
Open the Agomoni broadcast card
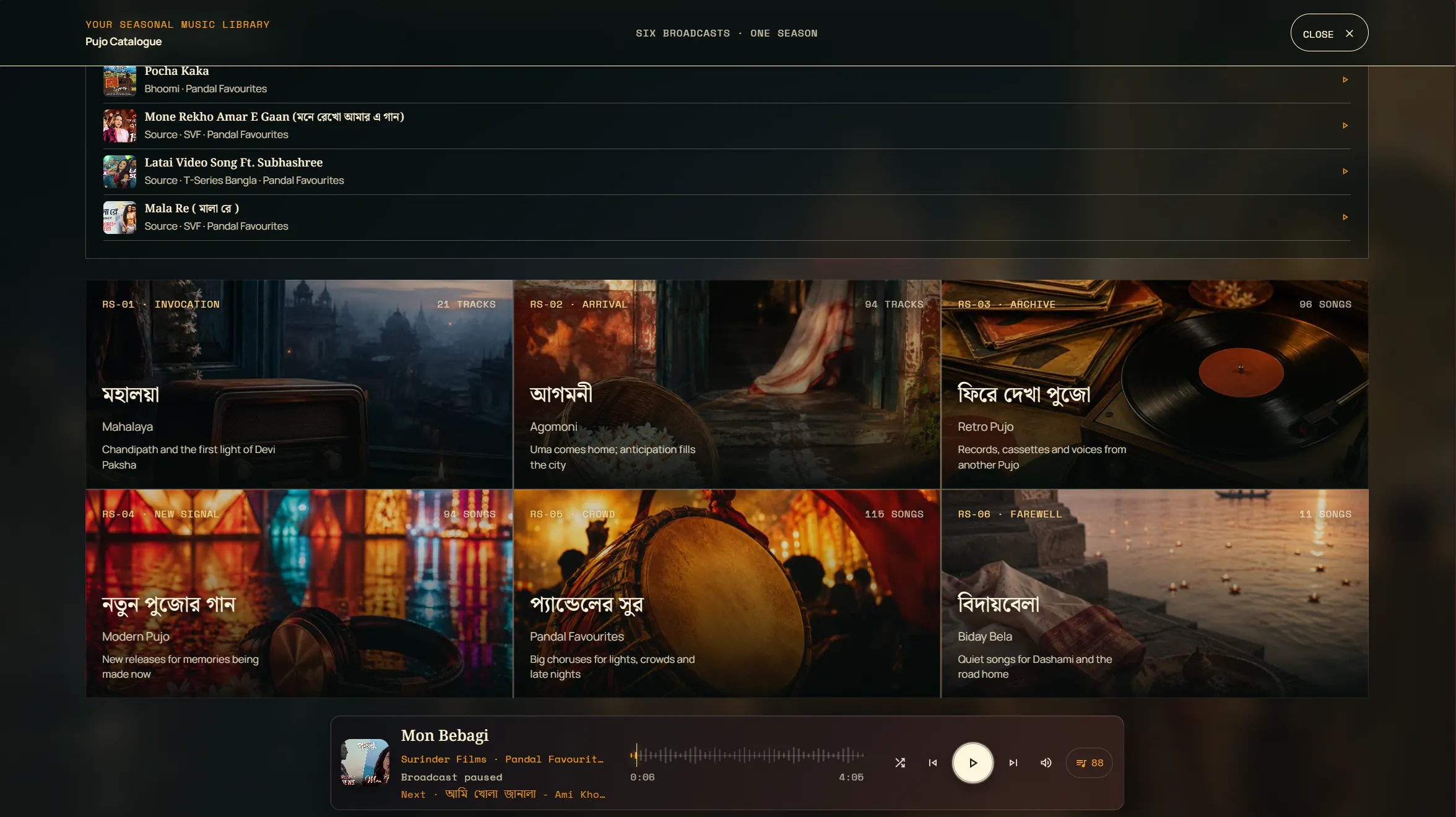pos(727,384)
